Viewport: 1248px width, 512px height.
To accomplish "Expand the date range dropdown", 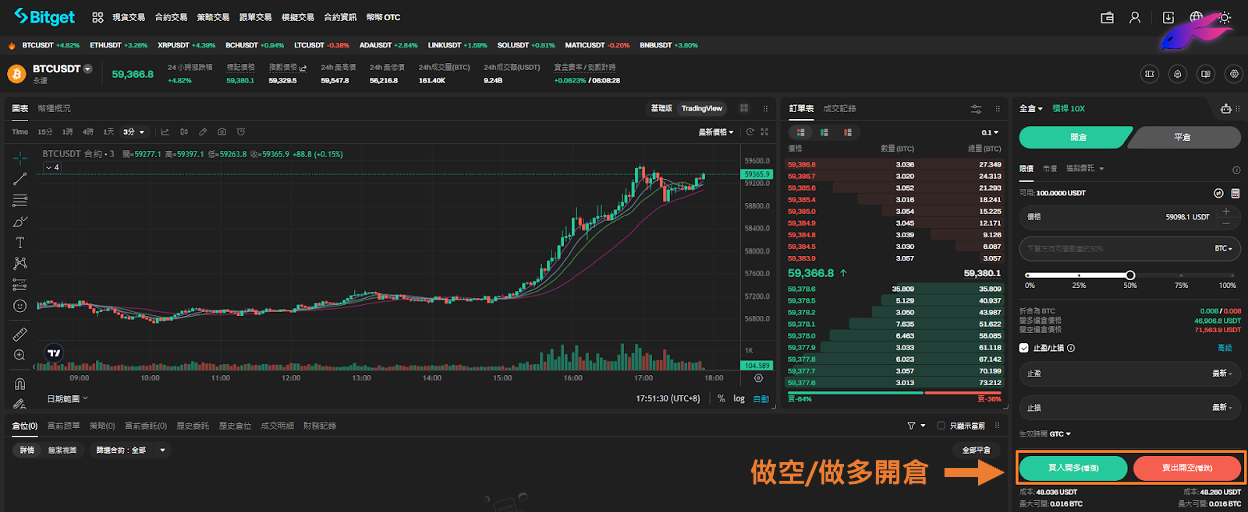I will pos(67,398).
